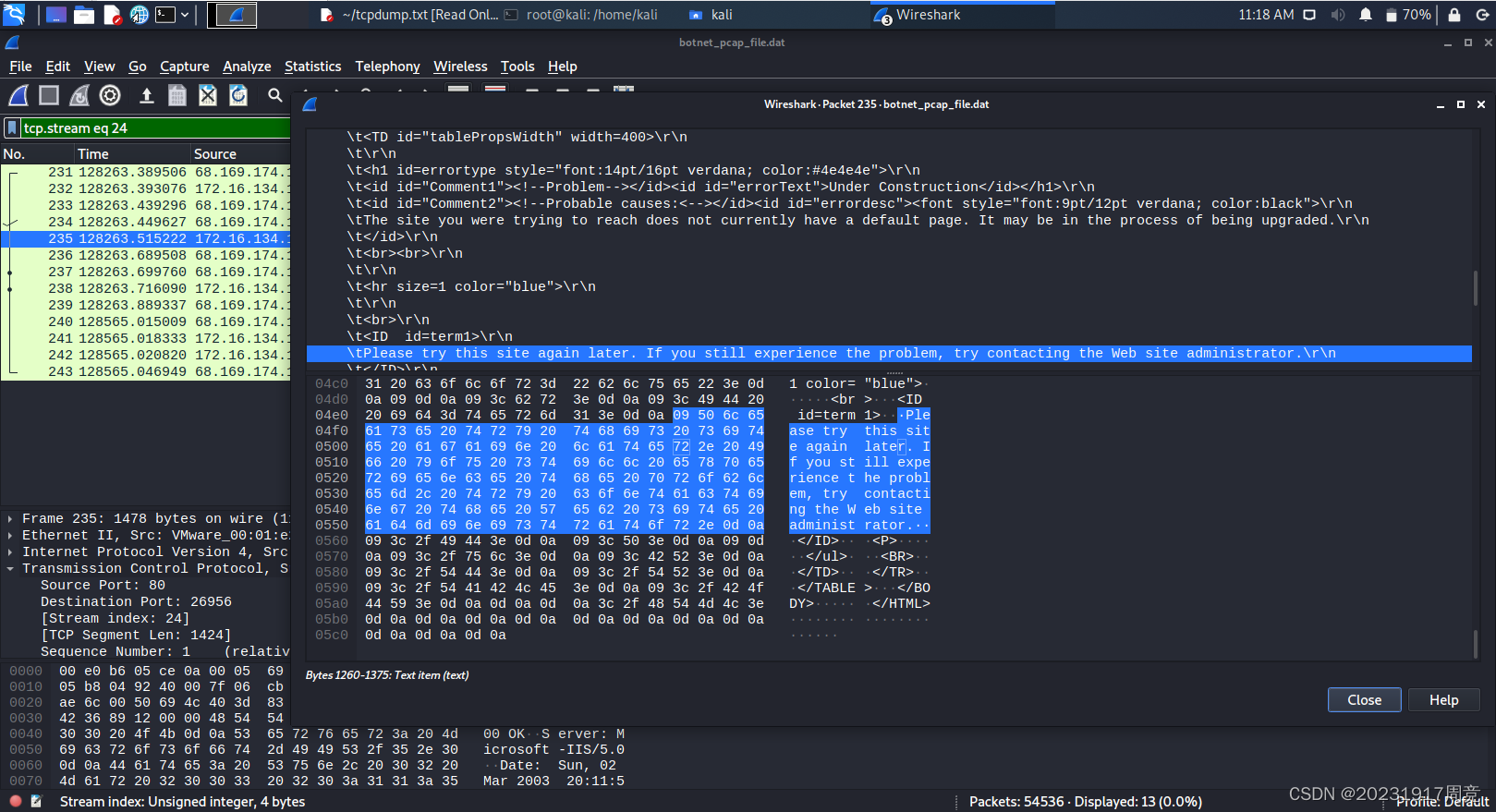Lock the screen with the padlock icon

click(x=1454, y=15)
